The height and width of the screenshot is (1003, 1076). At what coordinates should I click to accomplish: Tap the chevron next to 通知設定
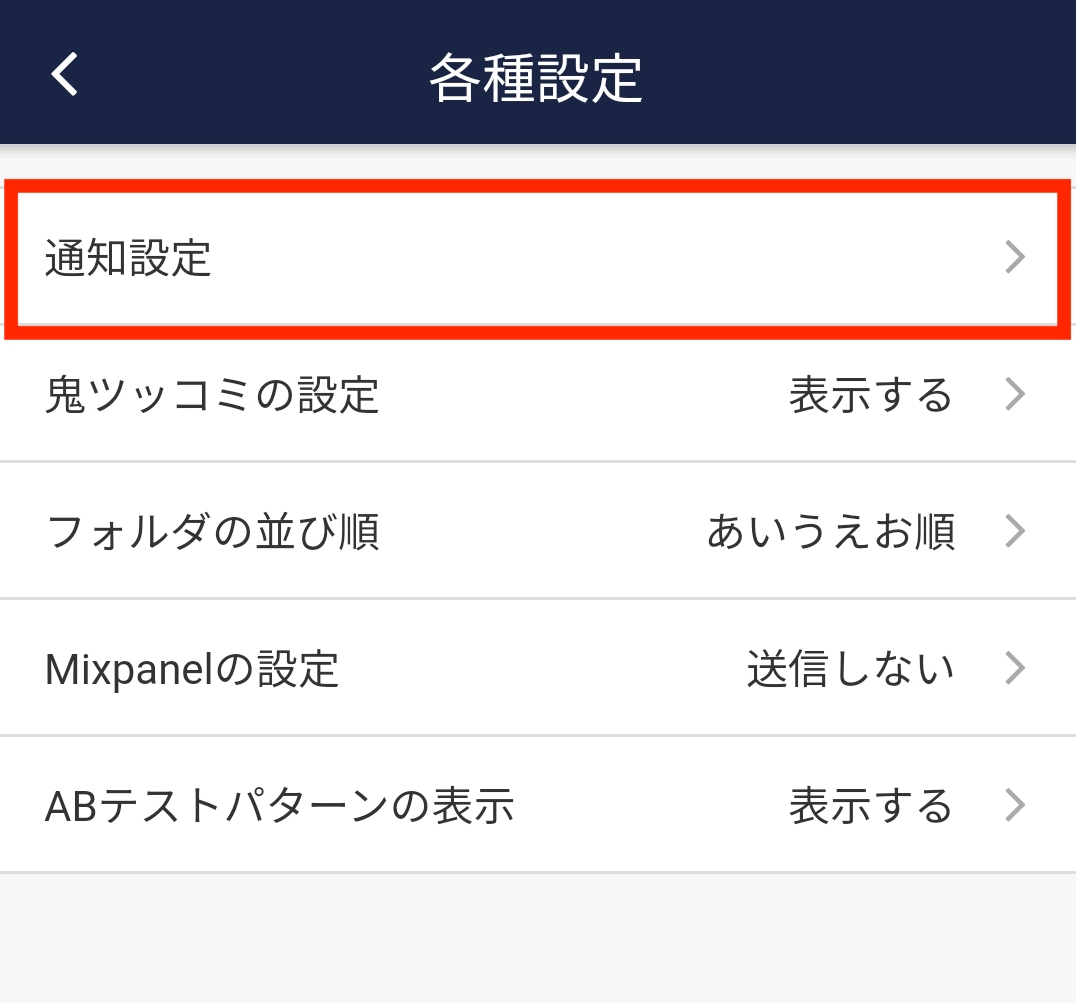pyautogui.click(x=1015, y=257)
